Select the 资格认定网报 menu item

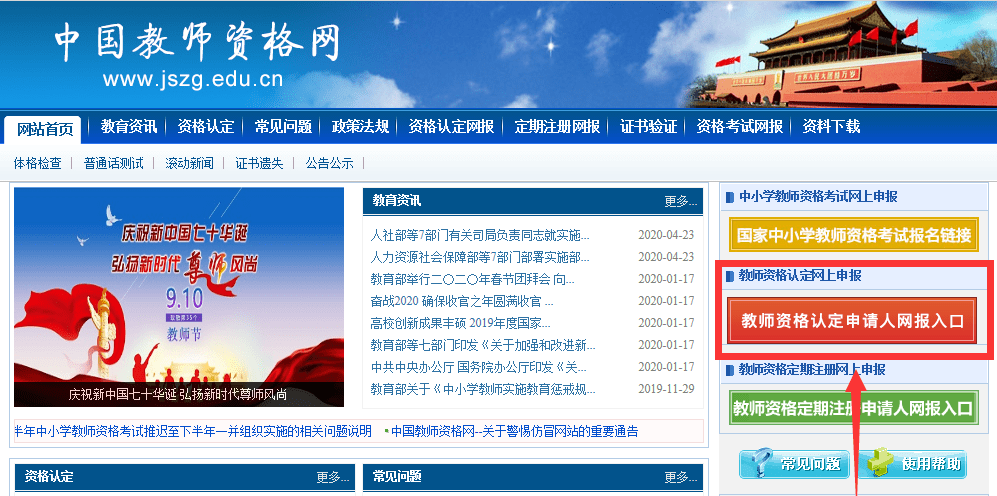pyautogui.click(x=451, y=127)
